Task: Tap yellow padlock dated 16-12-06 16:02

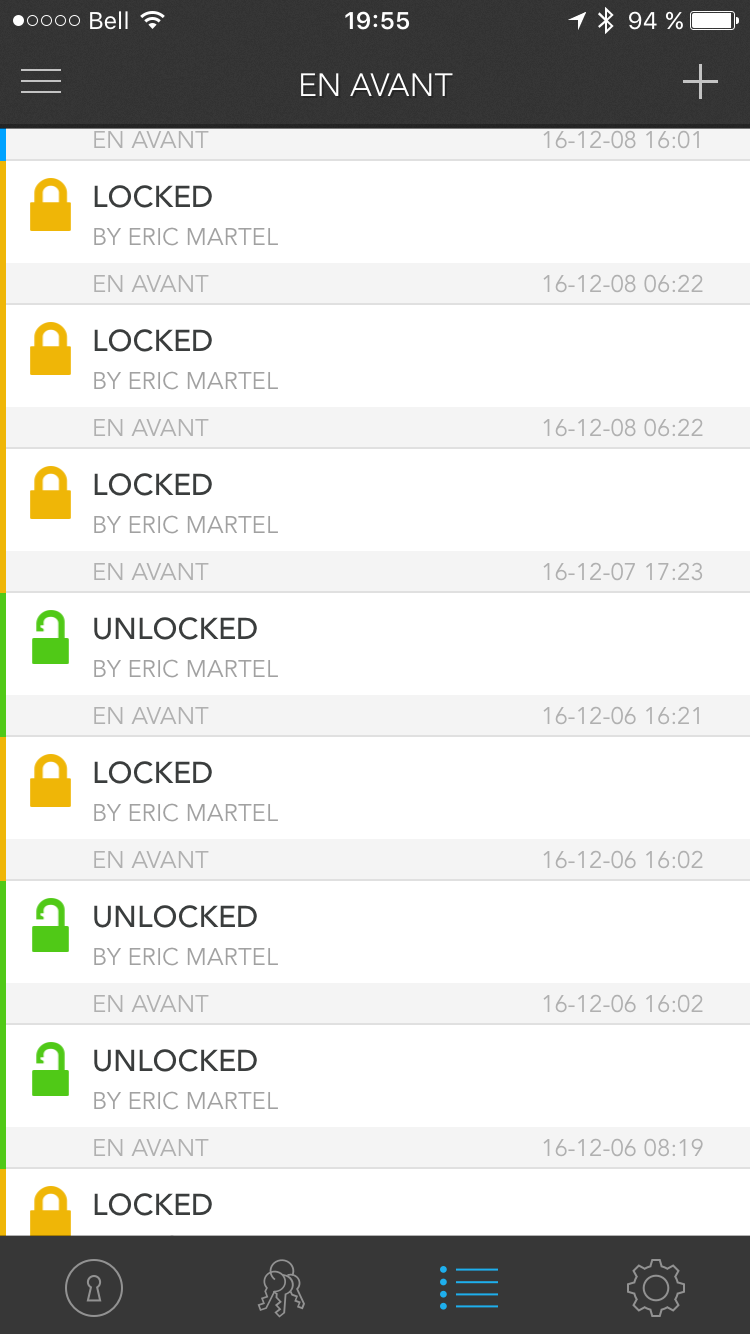Action: [50, 781]
